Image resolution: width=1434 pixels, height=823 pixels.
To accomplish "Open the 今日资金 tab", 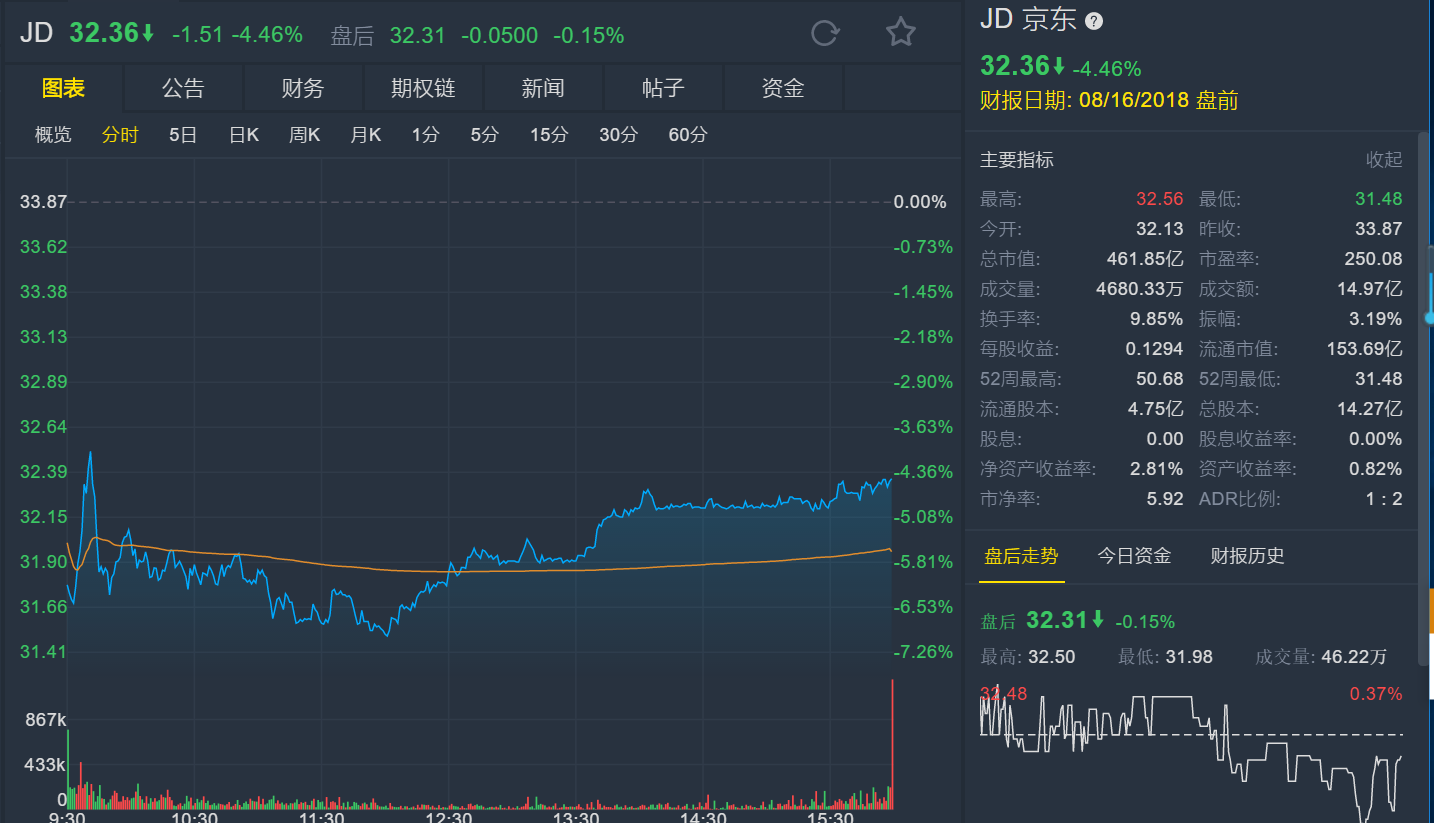I will coord(1134,556).
